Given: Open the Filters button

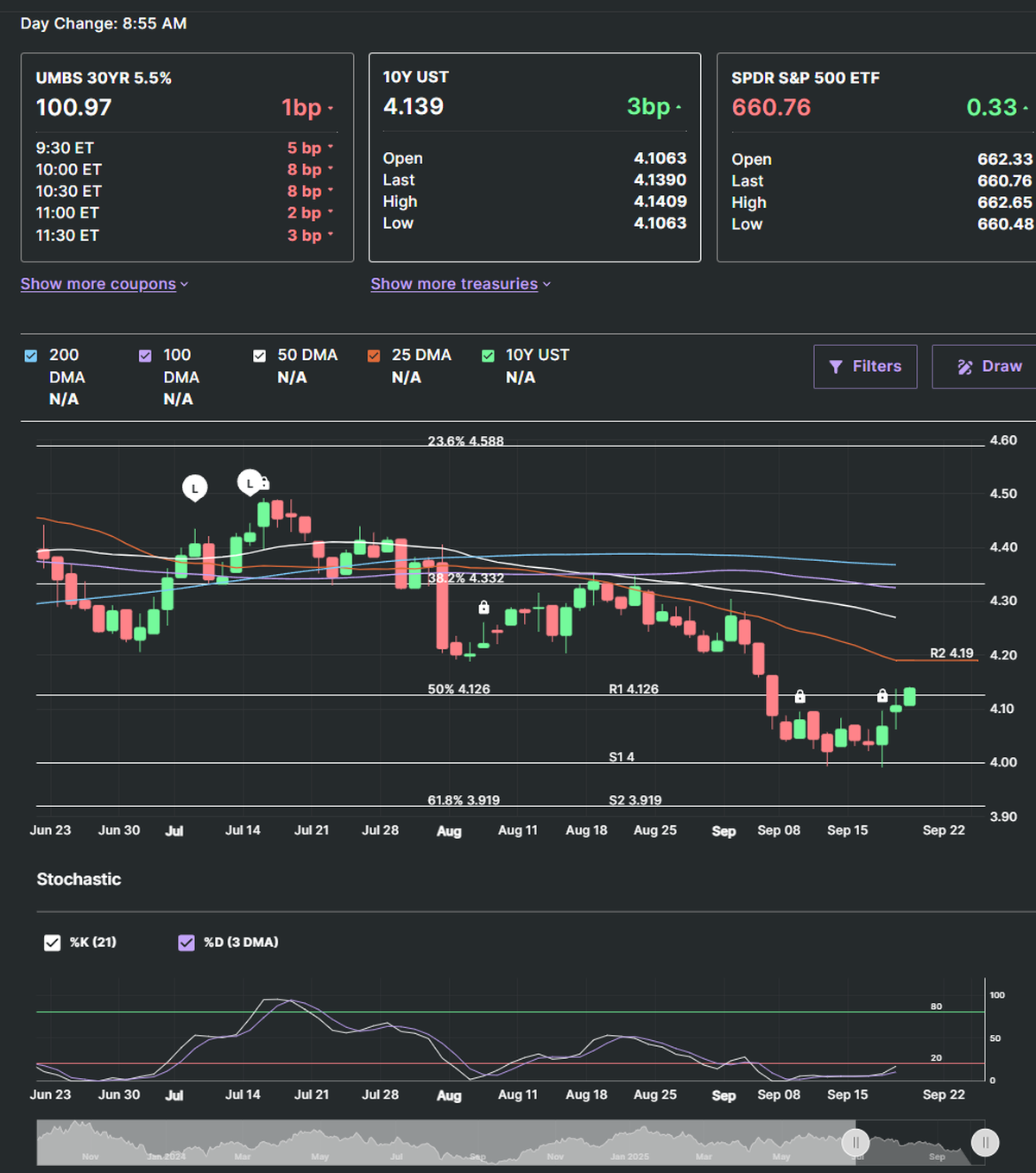Looking at the screenshot, I should 865,367.
